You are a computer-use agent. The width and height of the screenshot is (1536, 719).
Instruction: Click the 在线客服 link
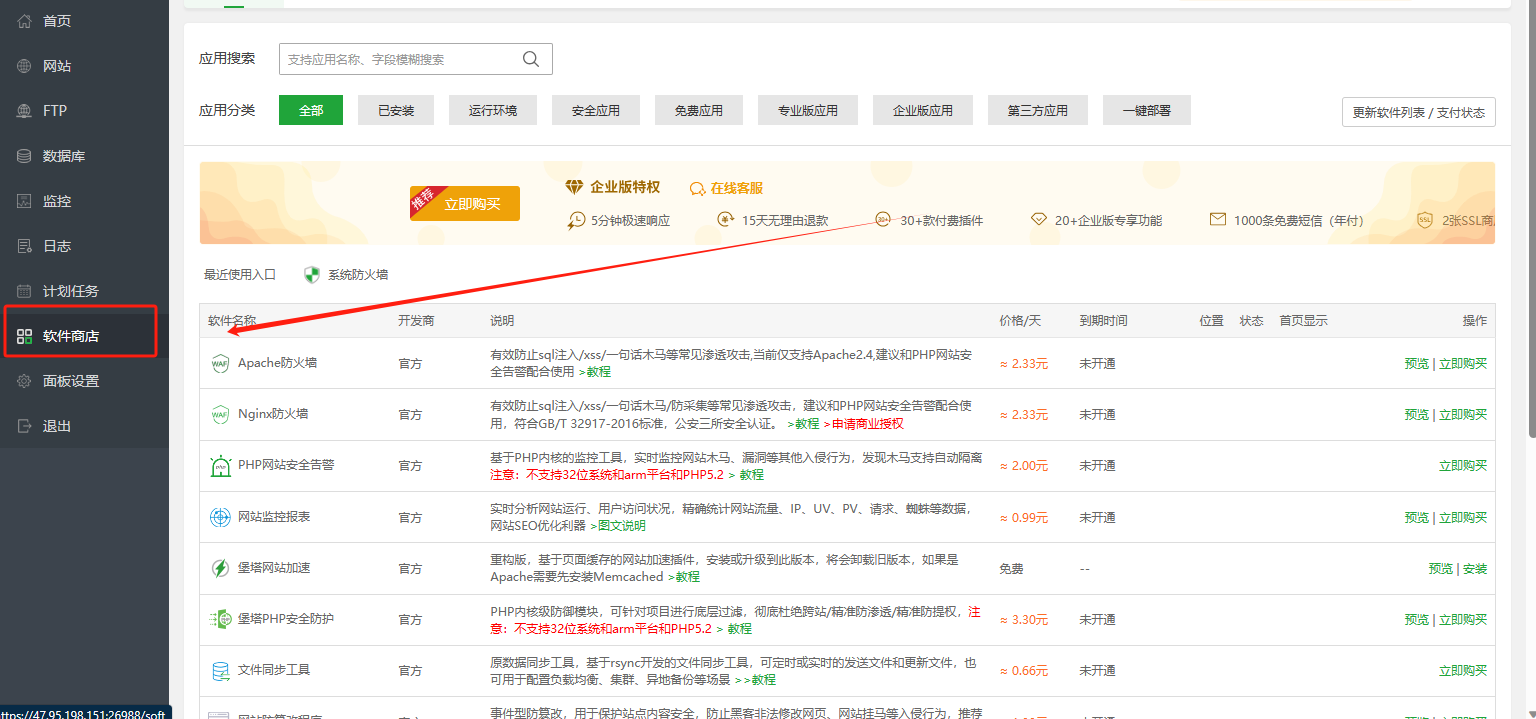[x=737, y=188]
